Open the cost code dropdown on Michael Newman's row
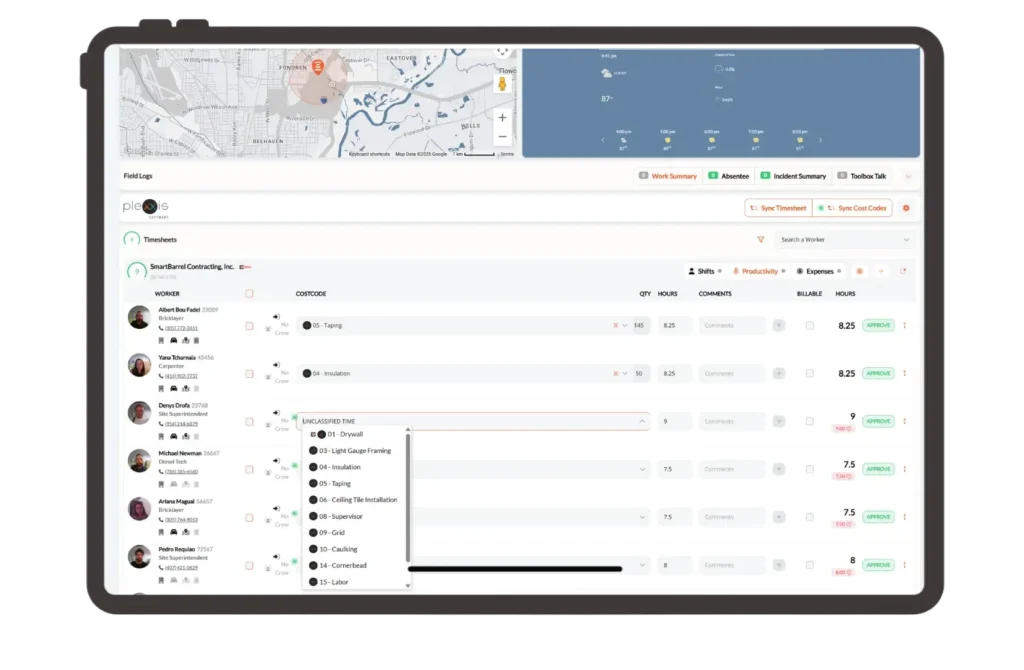The width and height of the screenshot is (1024, 670). coord(643,469)
